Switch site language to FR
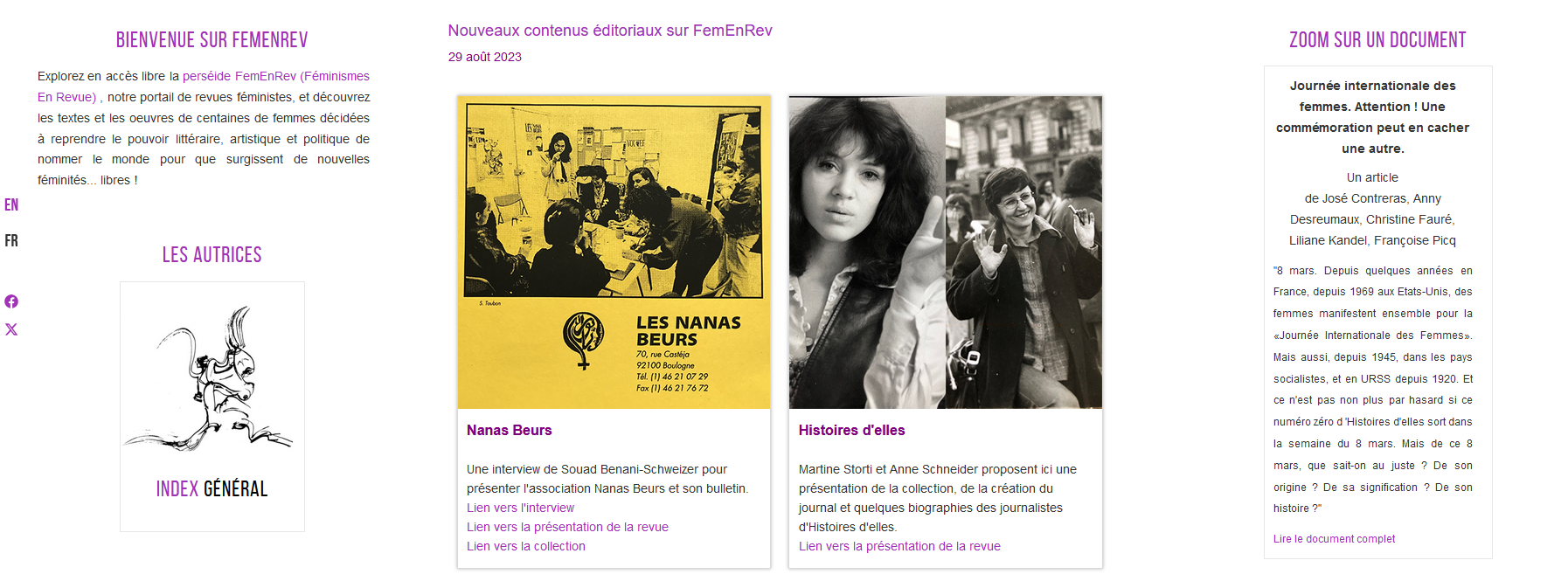Screen dimensions: 1568x588 (x=11, y=240)
